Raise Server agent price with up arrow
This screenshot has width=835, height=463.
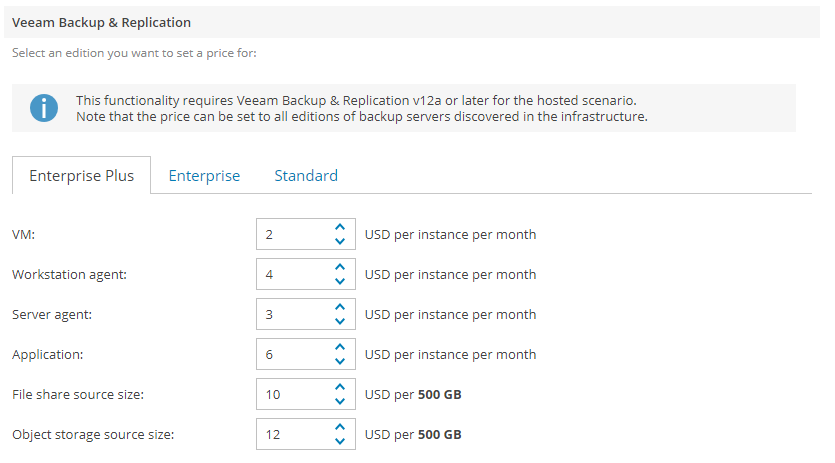pyautogui.click(x=340, y=308)
